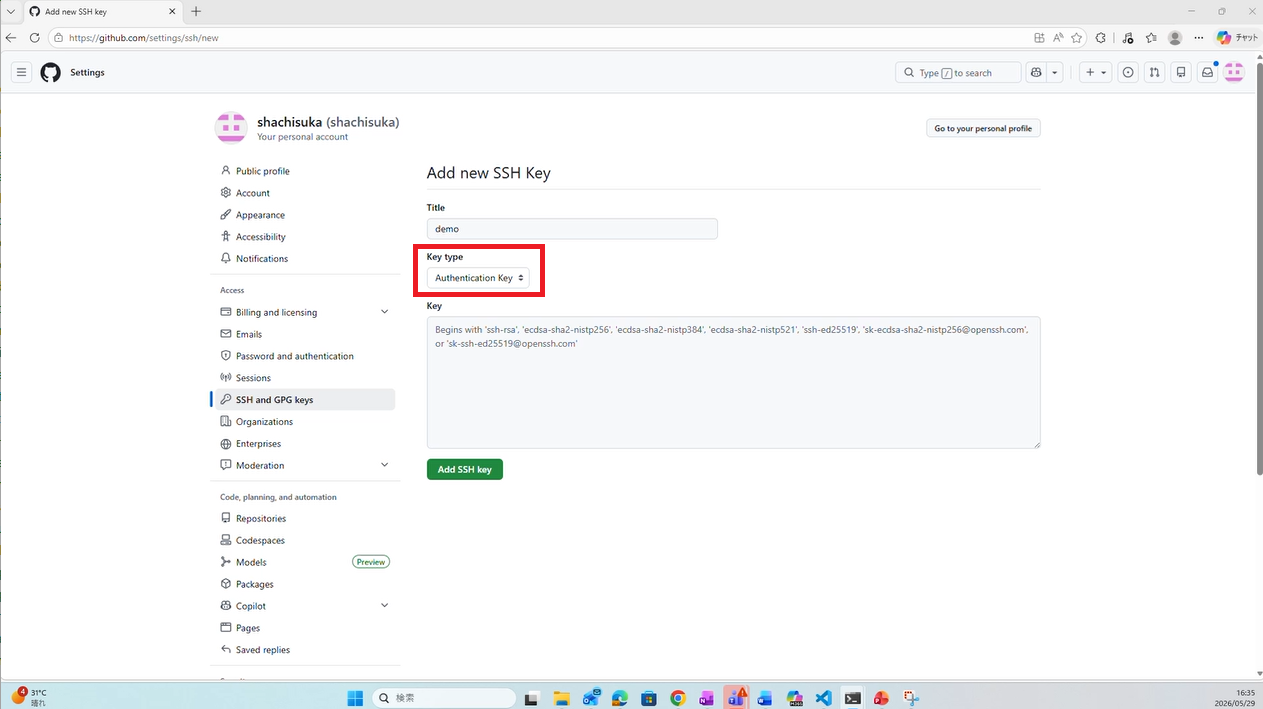Click the address bar URL

point(143,38)
